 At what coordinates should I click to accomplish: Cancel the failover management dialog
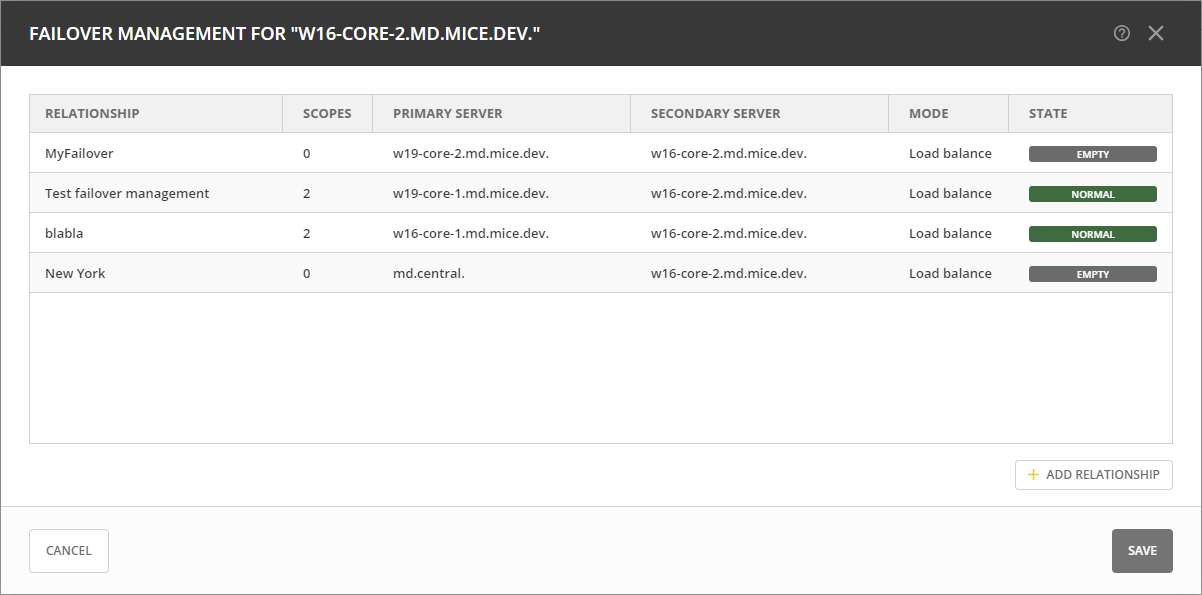tap(69, 551)
